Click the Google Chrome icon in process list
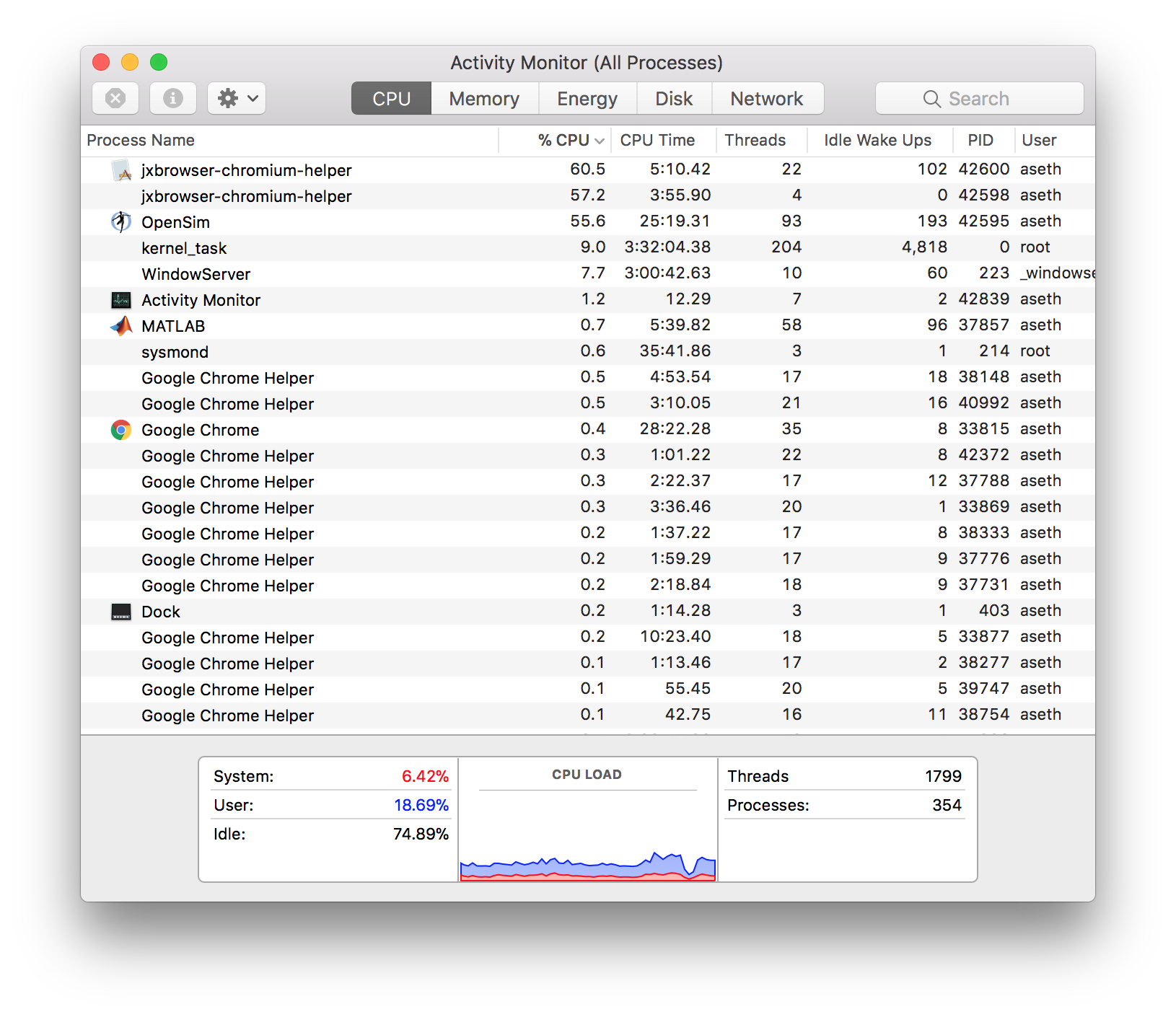The height and width of the screenshot is (1017, 1176). [x=120, y=429]
